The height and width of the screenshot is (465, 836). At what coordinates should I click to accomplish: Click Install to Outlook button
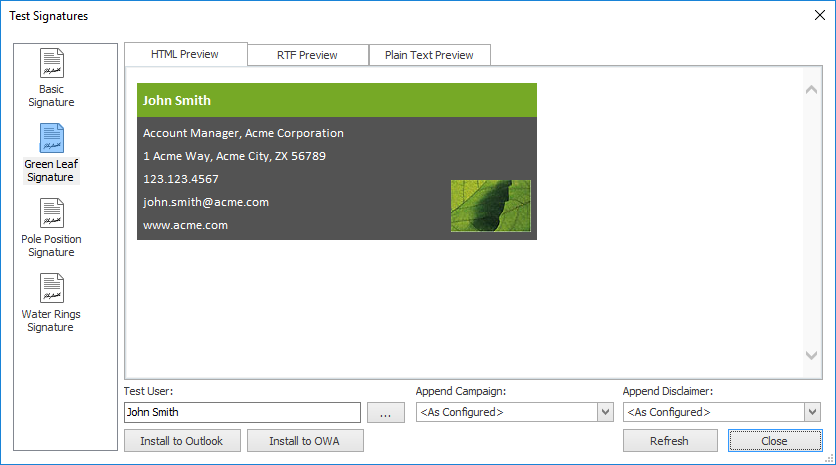tap(182, 441)
